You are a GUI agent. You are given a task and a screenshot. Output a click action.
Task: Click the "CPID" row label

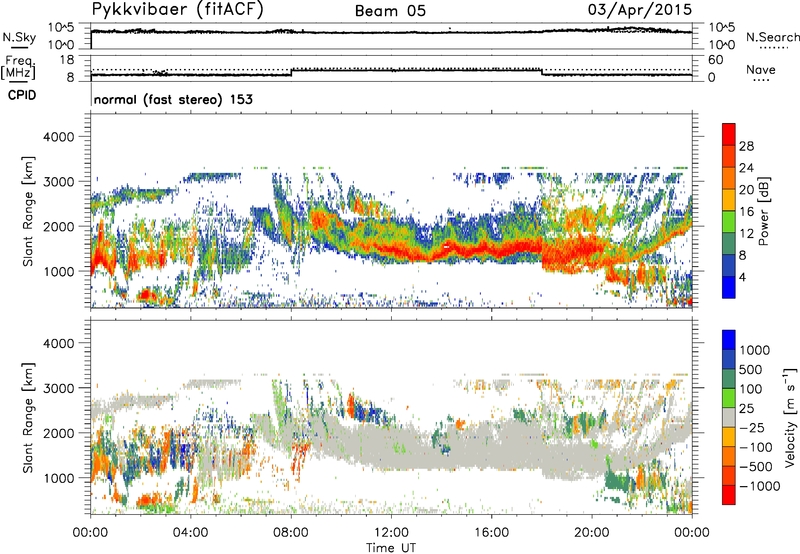click(x=22, y=95)
